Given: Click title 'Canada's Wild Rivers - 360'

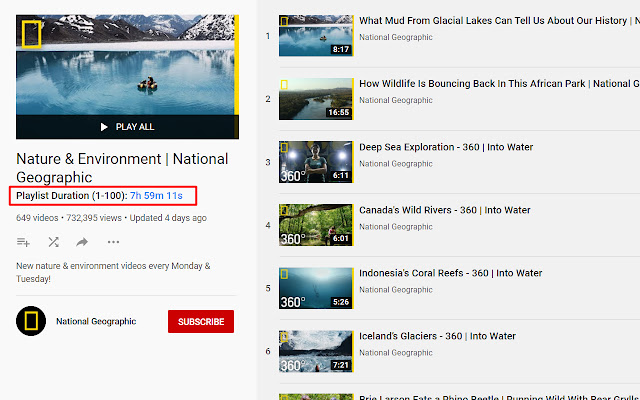Looking at the screenshot, I should 445,210.
